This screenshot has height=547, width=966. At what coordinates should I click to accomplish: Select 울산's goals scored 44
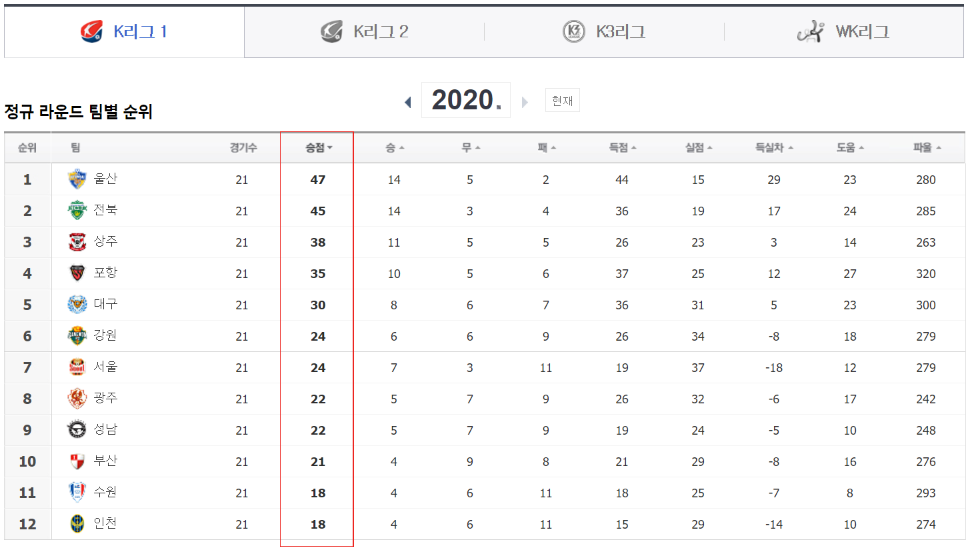(622, 180)
